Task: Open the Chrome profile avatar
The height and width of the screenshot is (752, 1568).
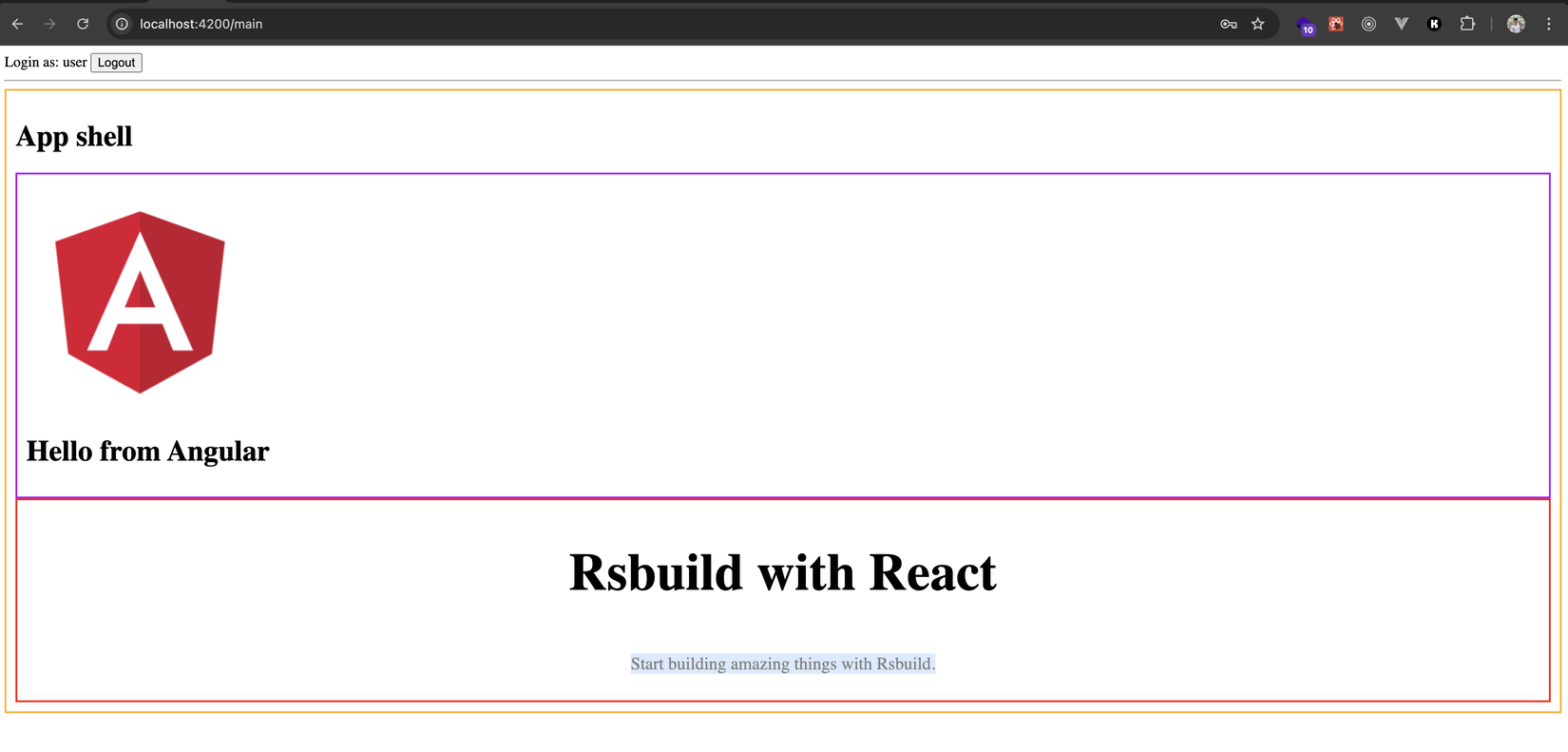Action: (x=1517, y=24)
